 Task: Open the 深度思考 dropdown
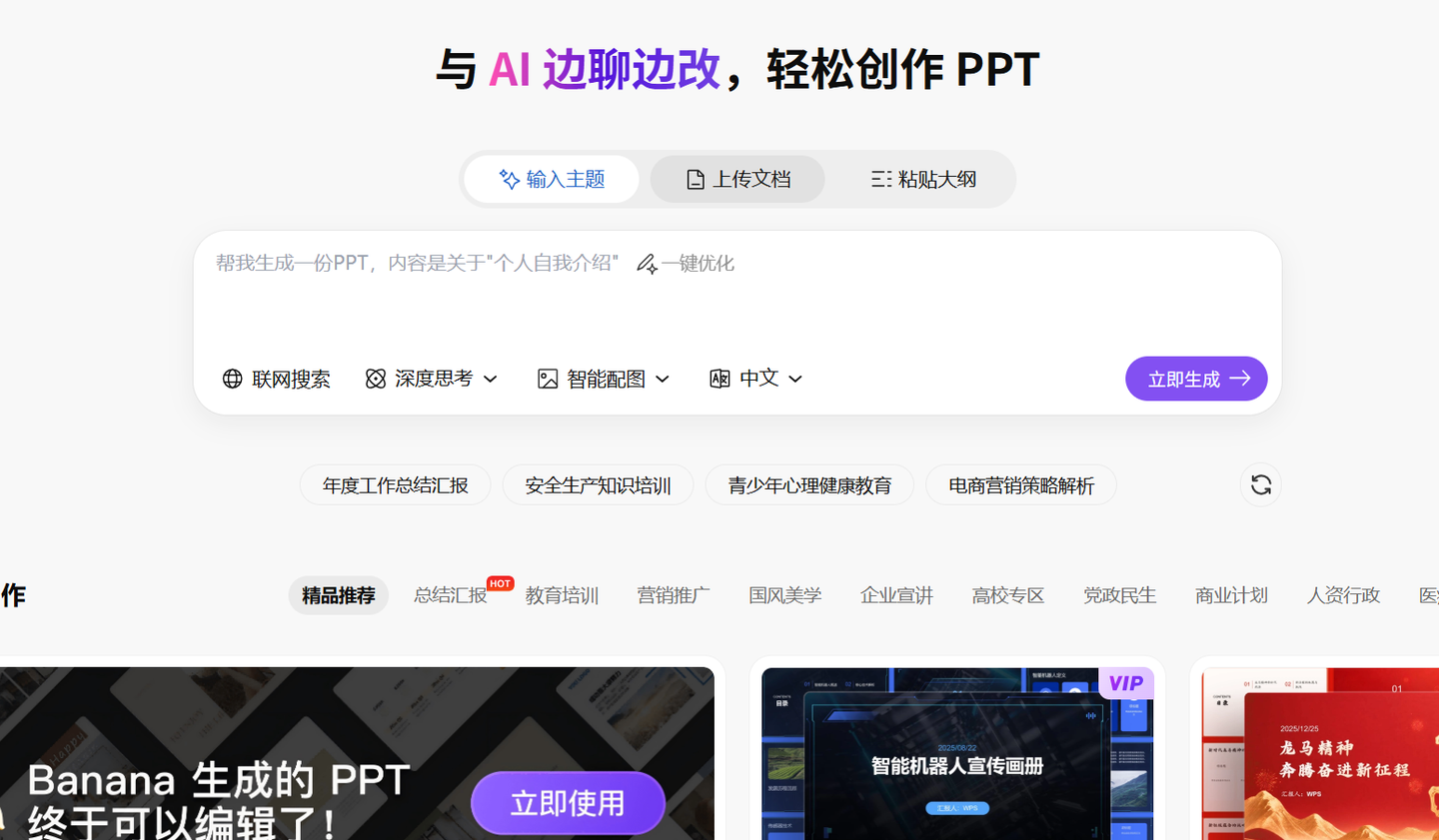tap(432, 379)
